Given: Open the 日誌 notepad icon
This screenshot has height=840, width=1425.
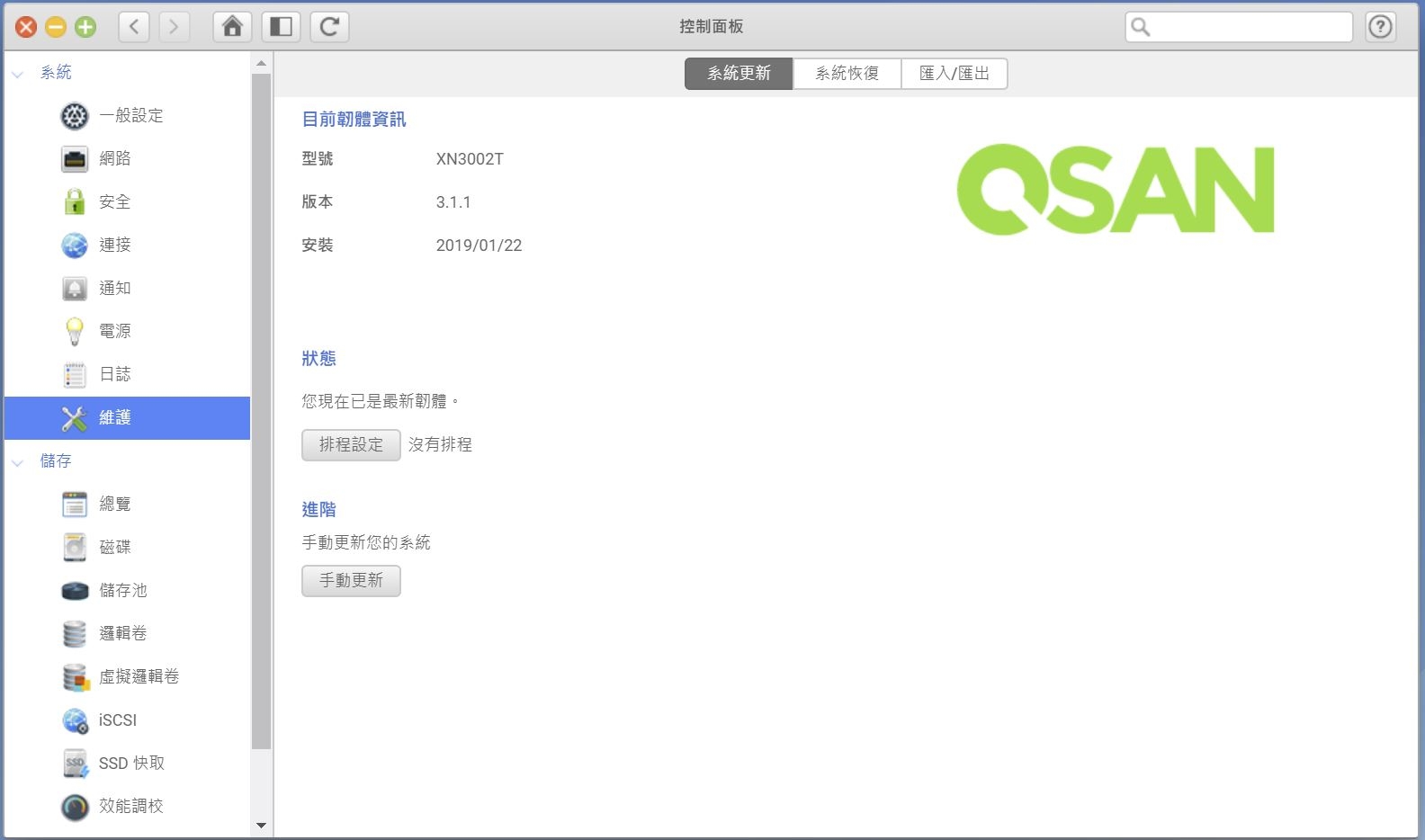Looking at the screenshot, I should [x=75, y=374].
